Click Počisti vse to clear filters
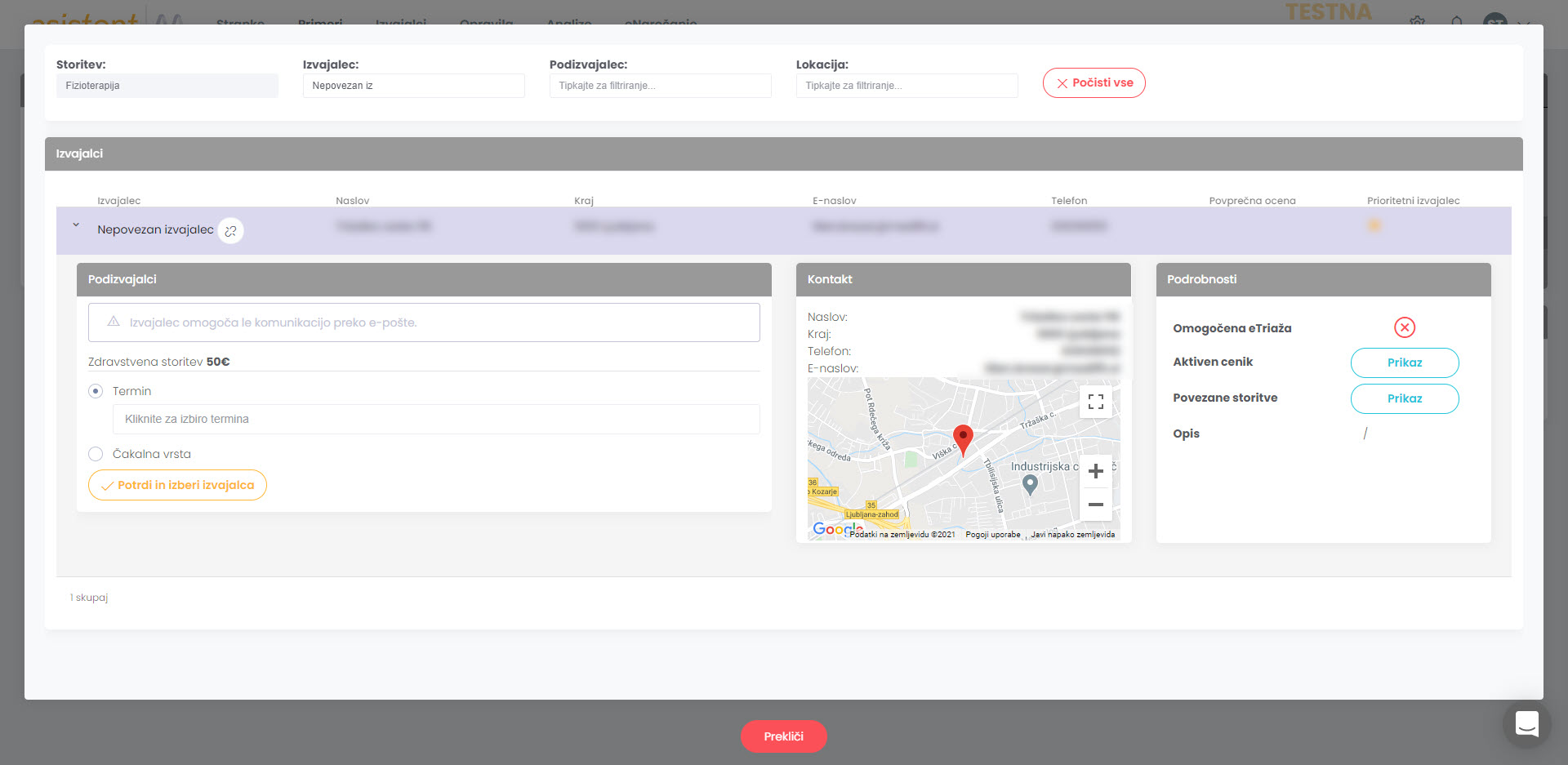This screenshot has width=1568, height=765. (x=1094, y=83)
